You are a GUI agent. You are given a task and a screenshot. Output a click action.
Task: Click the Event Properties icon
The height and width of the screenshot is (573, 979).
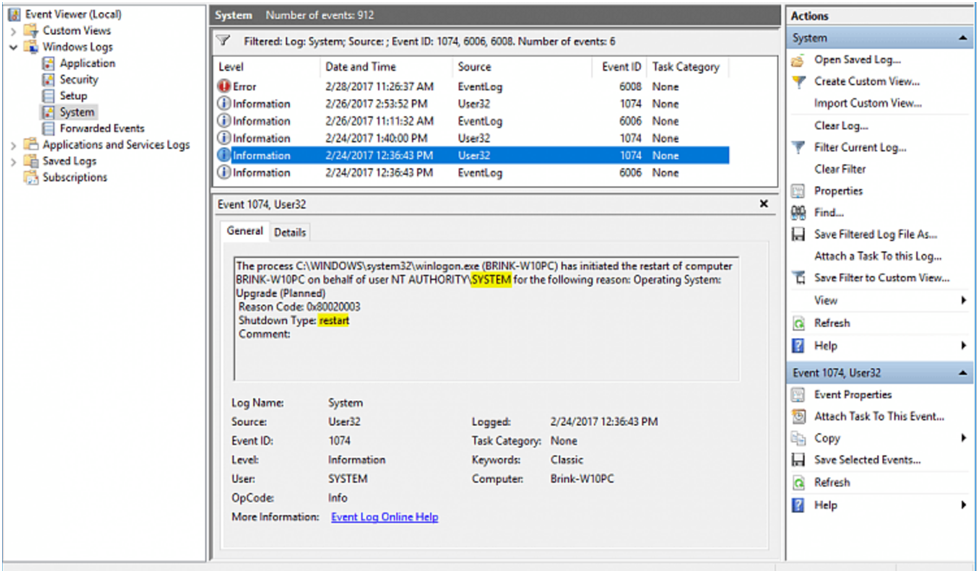coord(798,394)
